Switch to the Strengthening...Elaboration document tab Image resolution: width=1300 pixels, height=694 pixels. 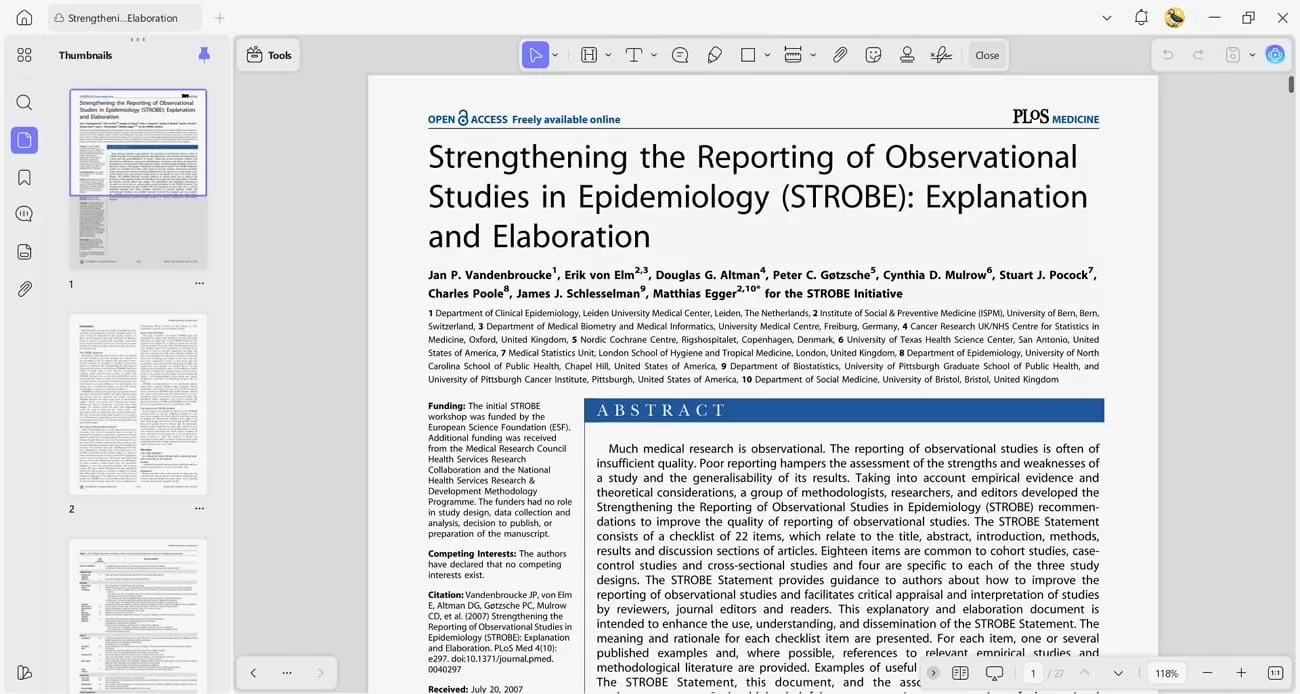[x=123, y=18]
